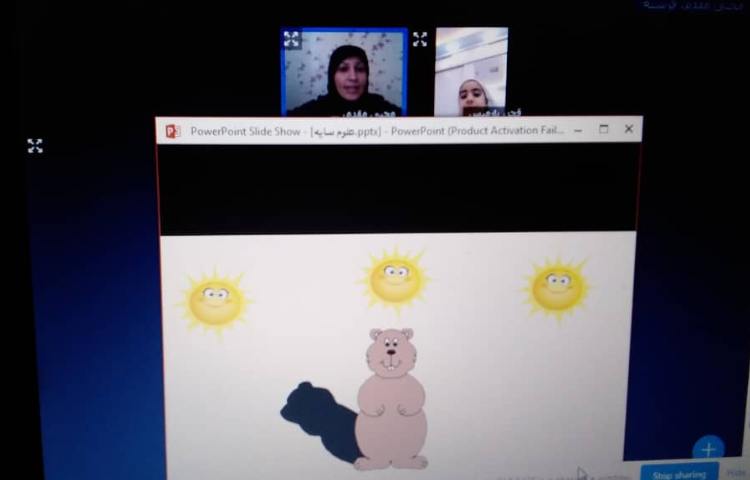Select the child's webcam thumbnail
750x480 pixels.
[471, 72]
